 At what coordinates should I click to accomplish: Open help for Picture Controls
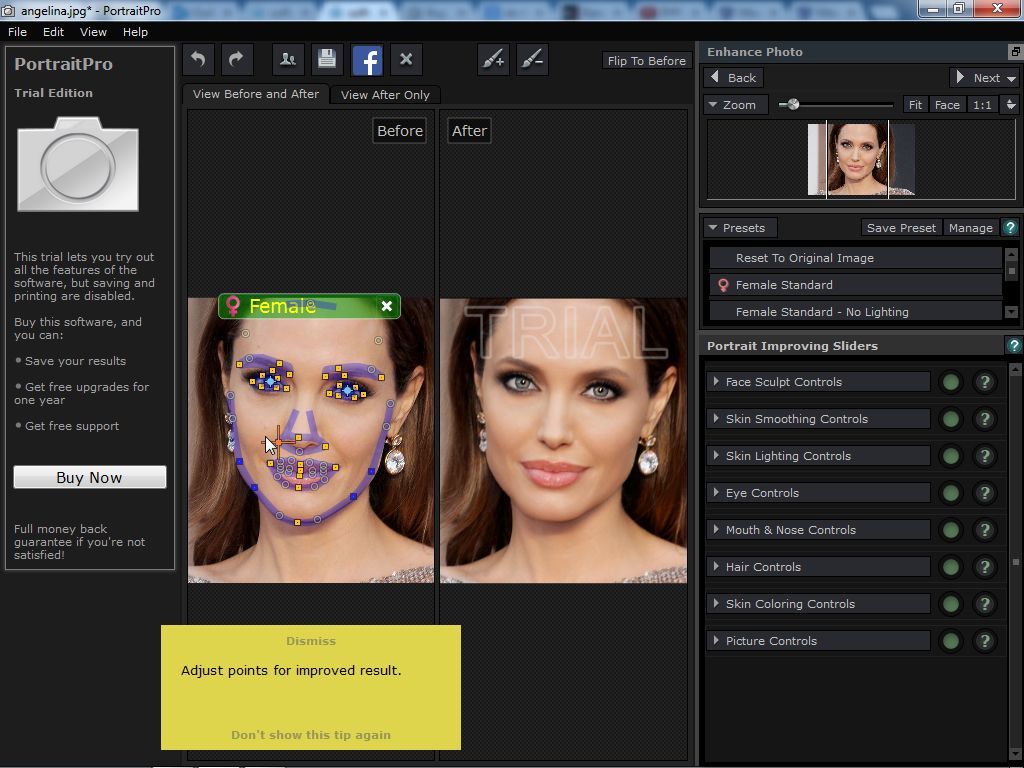(x=985, y=641)
